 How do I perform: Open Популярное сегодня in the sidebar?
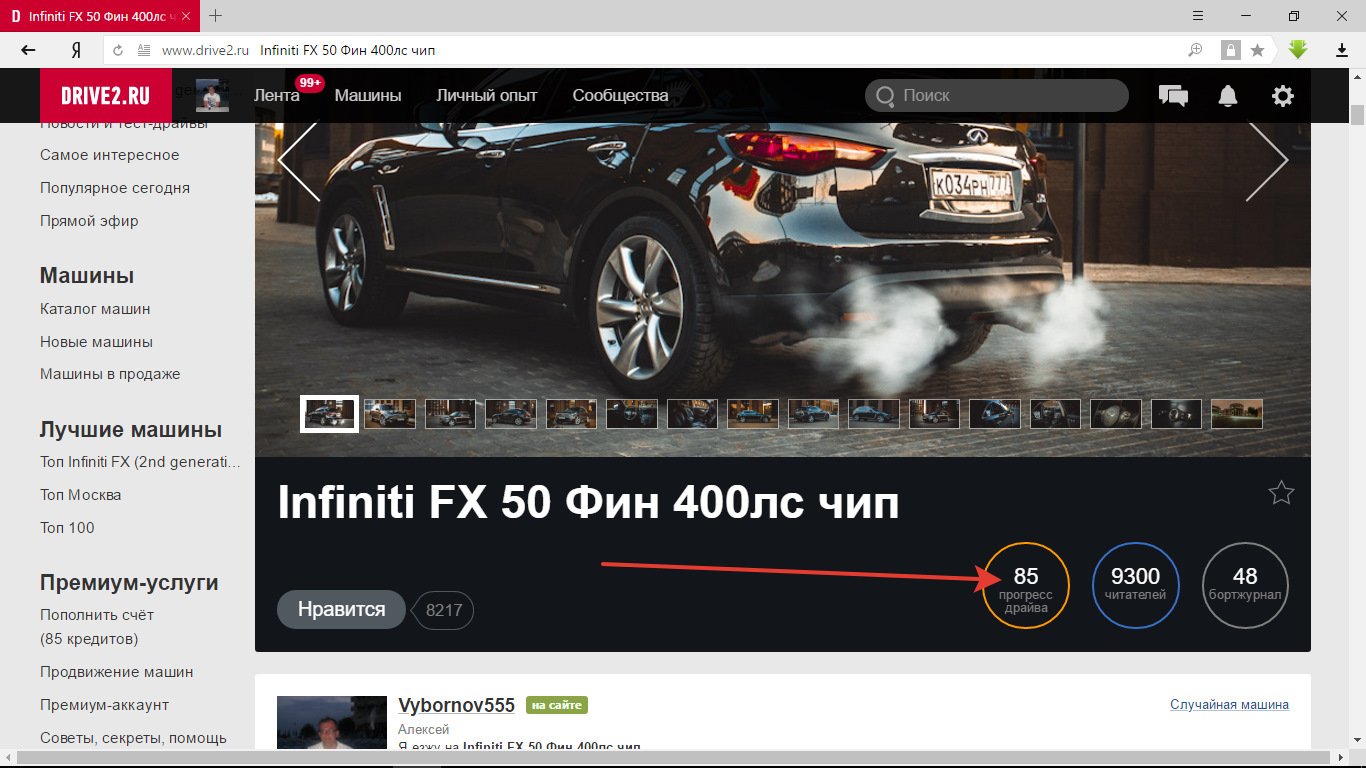[x=115, y=188]
